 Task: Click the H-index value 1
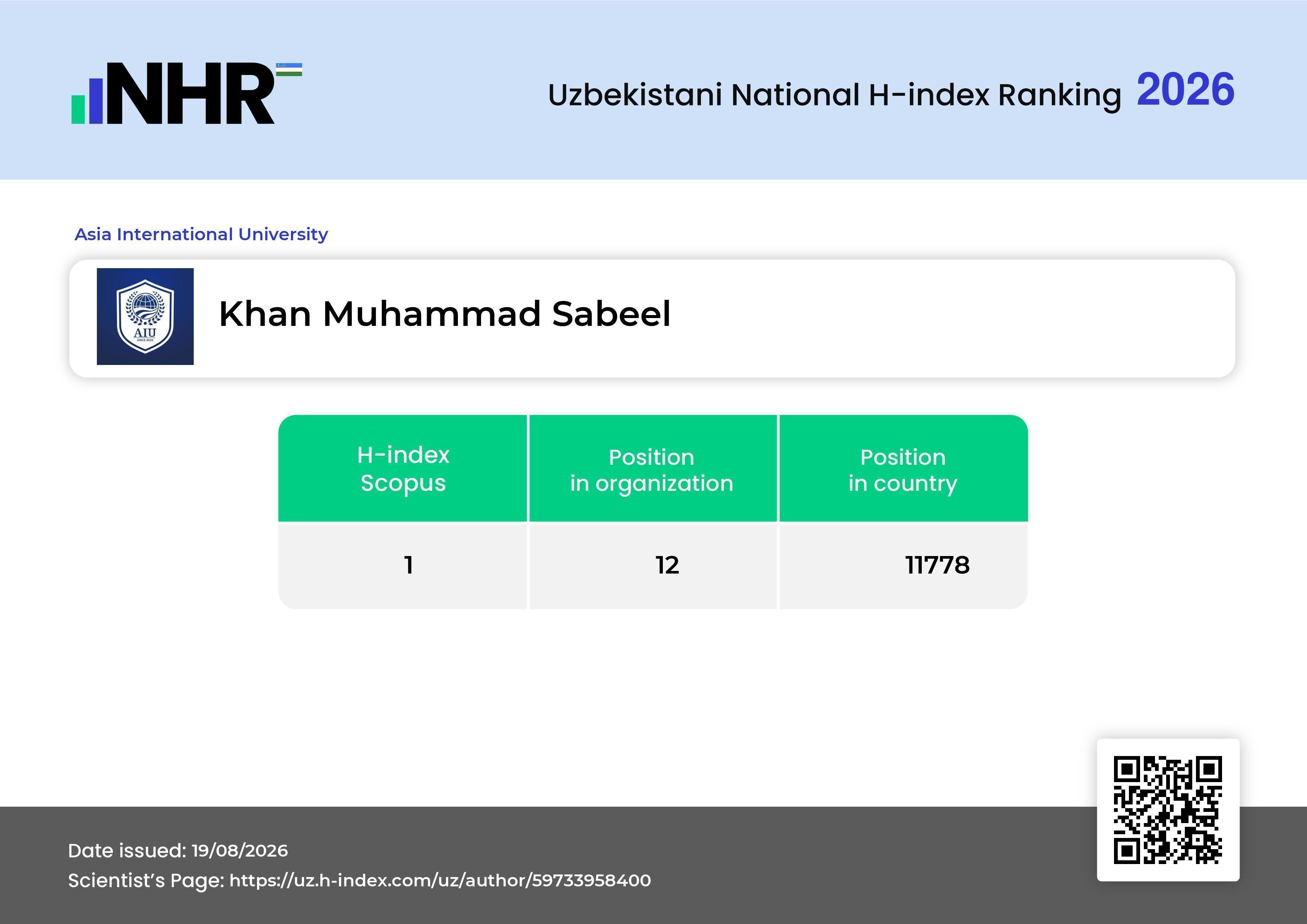[408, 565]
